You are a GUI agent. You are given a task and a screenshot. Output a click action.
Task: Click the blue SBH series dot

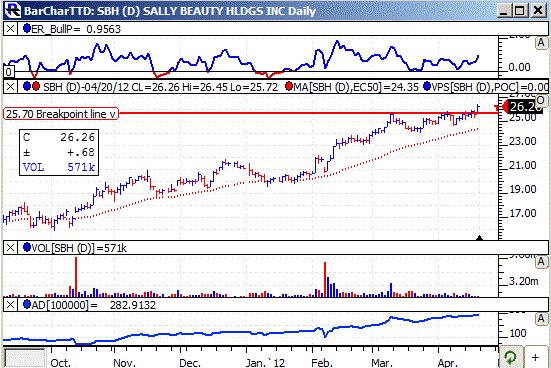27,86
